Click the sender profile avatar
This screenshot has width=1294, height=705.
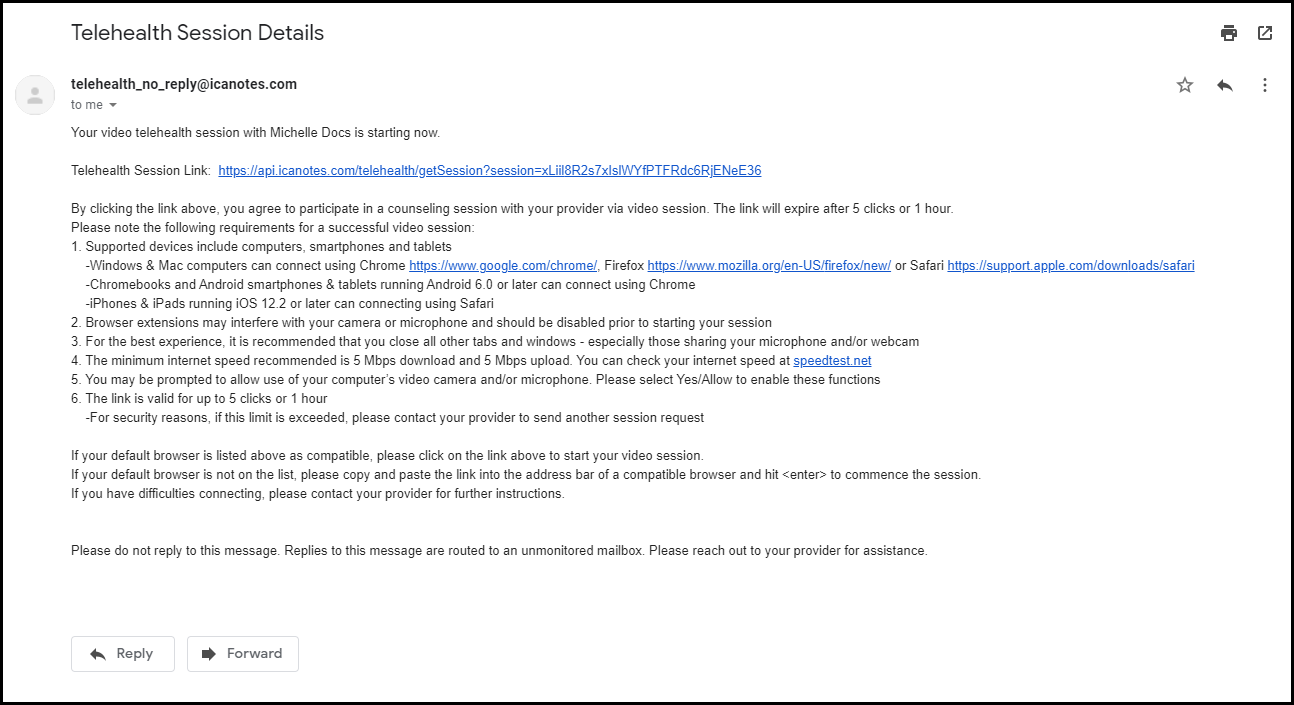click(35, 95)
